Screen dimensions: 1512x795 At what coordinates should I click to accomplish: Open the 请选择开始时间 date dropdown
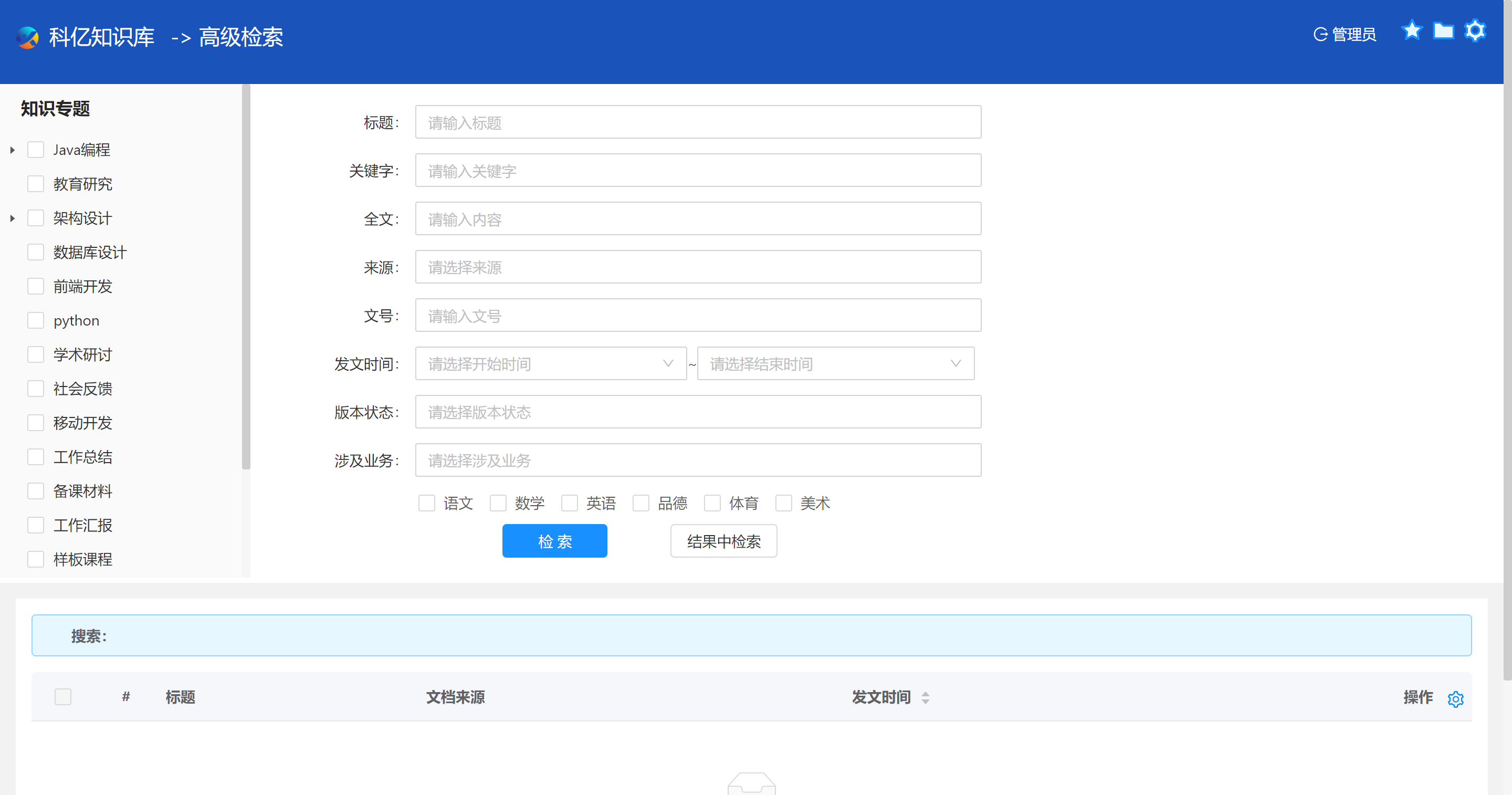pos(550,363)
